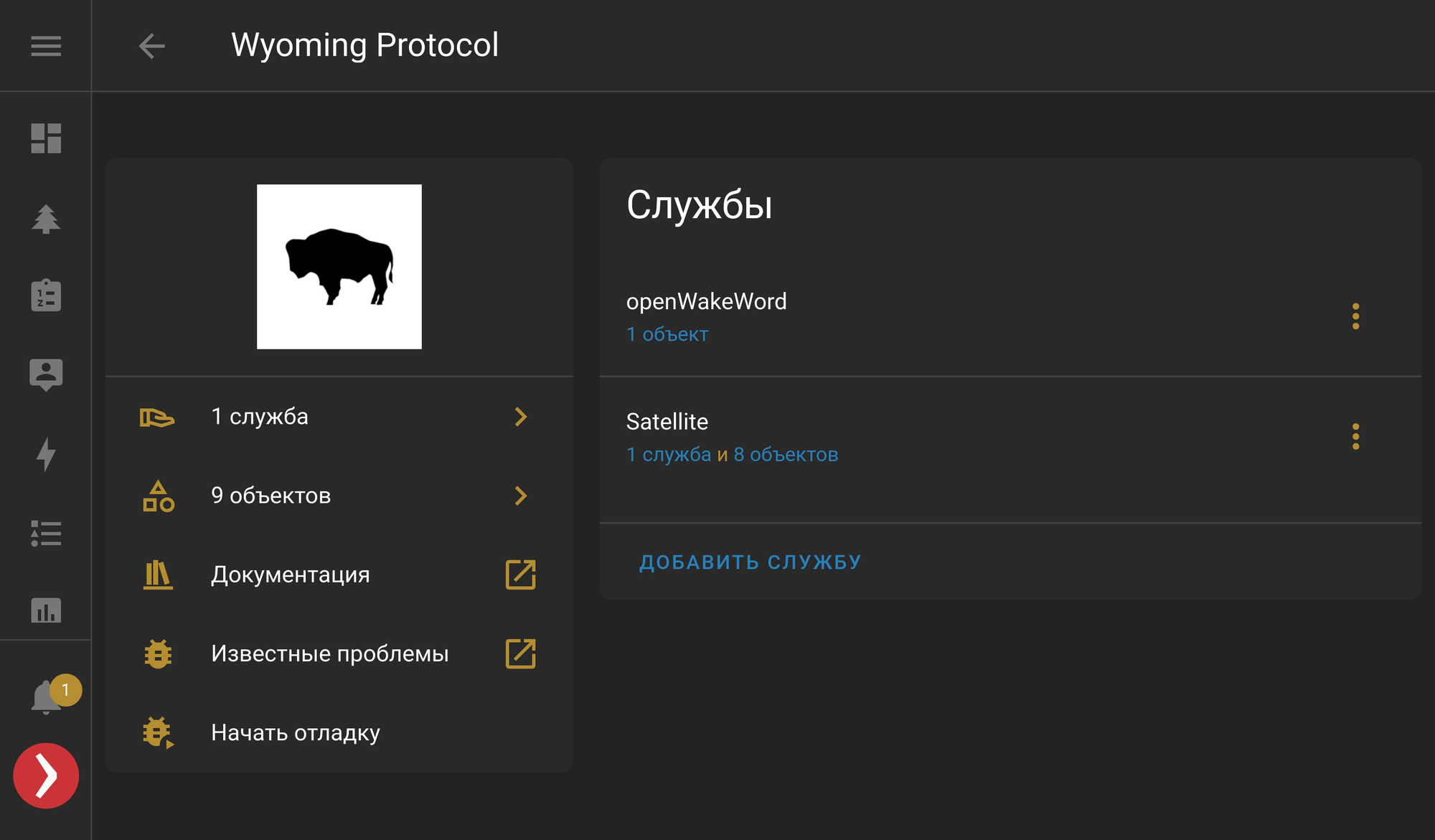Open the 8 объектов link under Satellite
The height and width of the screenshot is (840, 1435).
pyautogui.click(x=786, y=455)
